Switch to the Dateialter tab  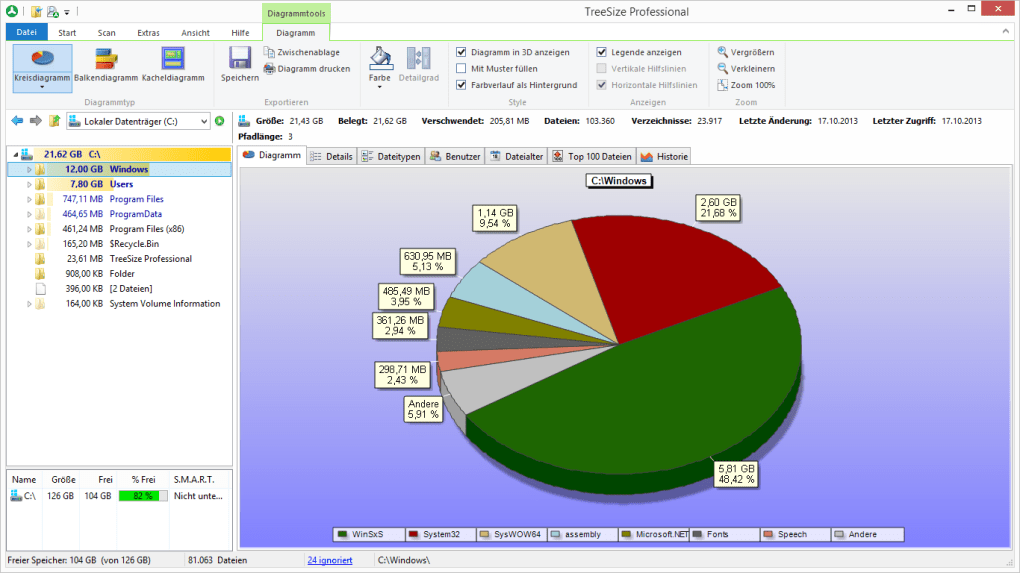pyautogui.click(x=517, y=156)
